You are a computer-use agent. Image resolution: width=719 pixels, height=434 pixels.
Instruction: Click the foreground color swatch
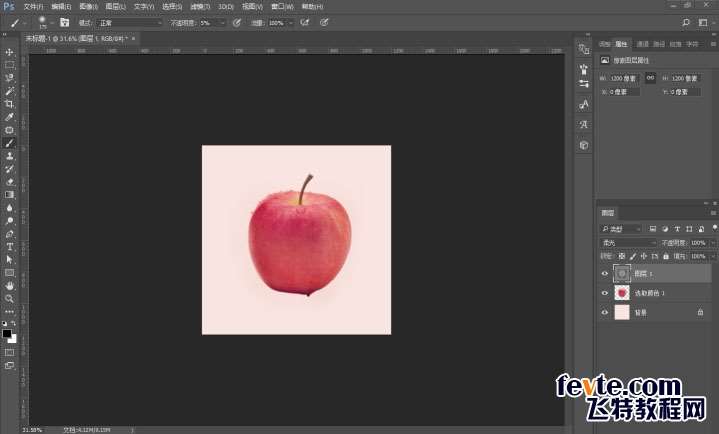[7, 332]
